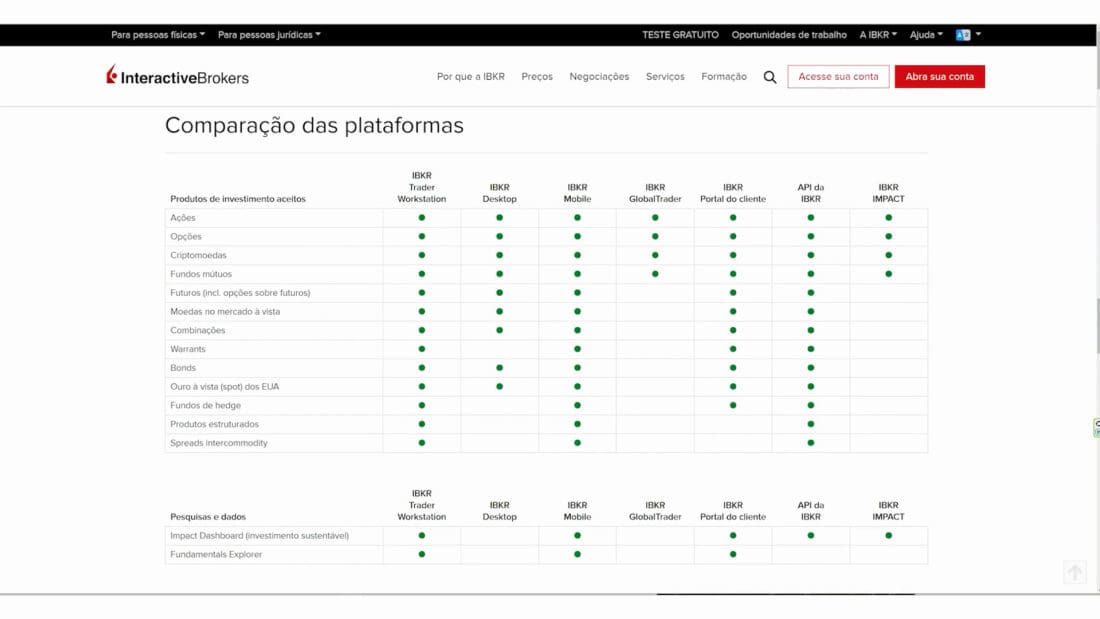Click the Abra sua conta button
Image resolution: width=1100 pixels, height=619 pixels.
(x=939, y=77)
